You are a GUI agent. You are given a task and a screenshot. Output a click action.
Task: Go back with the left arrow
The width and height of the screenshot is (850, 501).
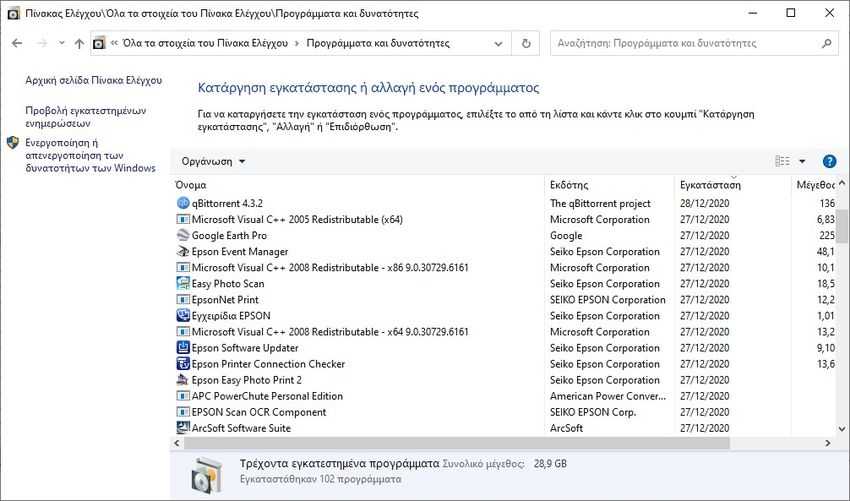pos(17,43)
